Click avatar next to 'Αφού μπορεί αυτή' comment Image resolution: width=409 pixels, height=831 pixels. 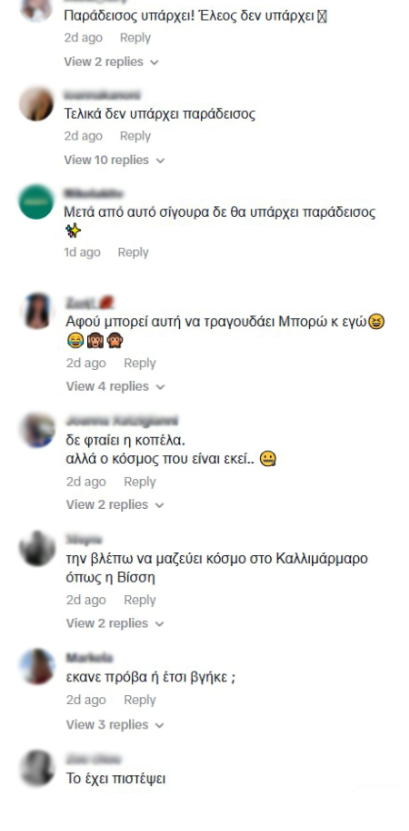[37, 311]
